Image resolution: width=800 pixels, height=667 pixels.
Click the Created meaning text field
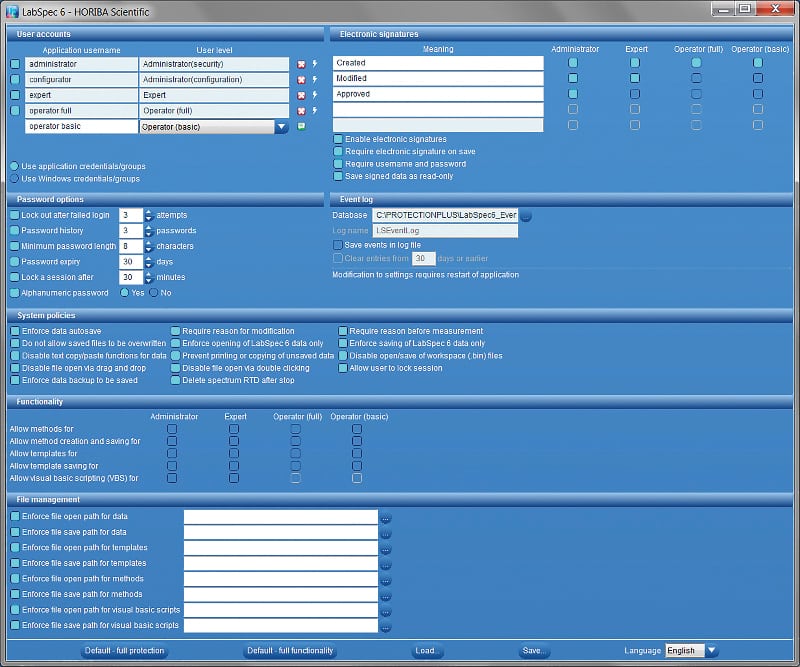click(x=438, y=63)
